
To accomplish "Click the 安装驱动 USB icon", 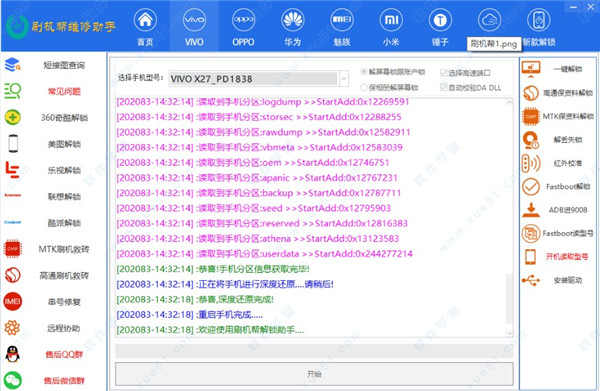I will click(x=531, y=280).
